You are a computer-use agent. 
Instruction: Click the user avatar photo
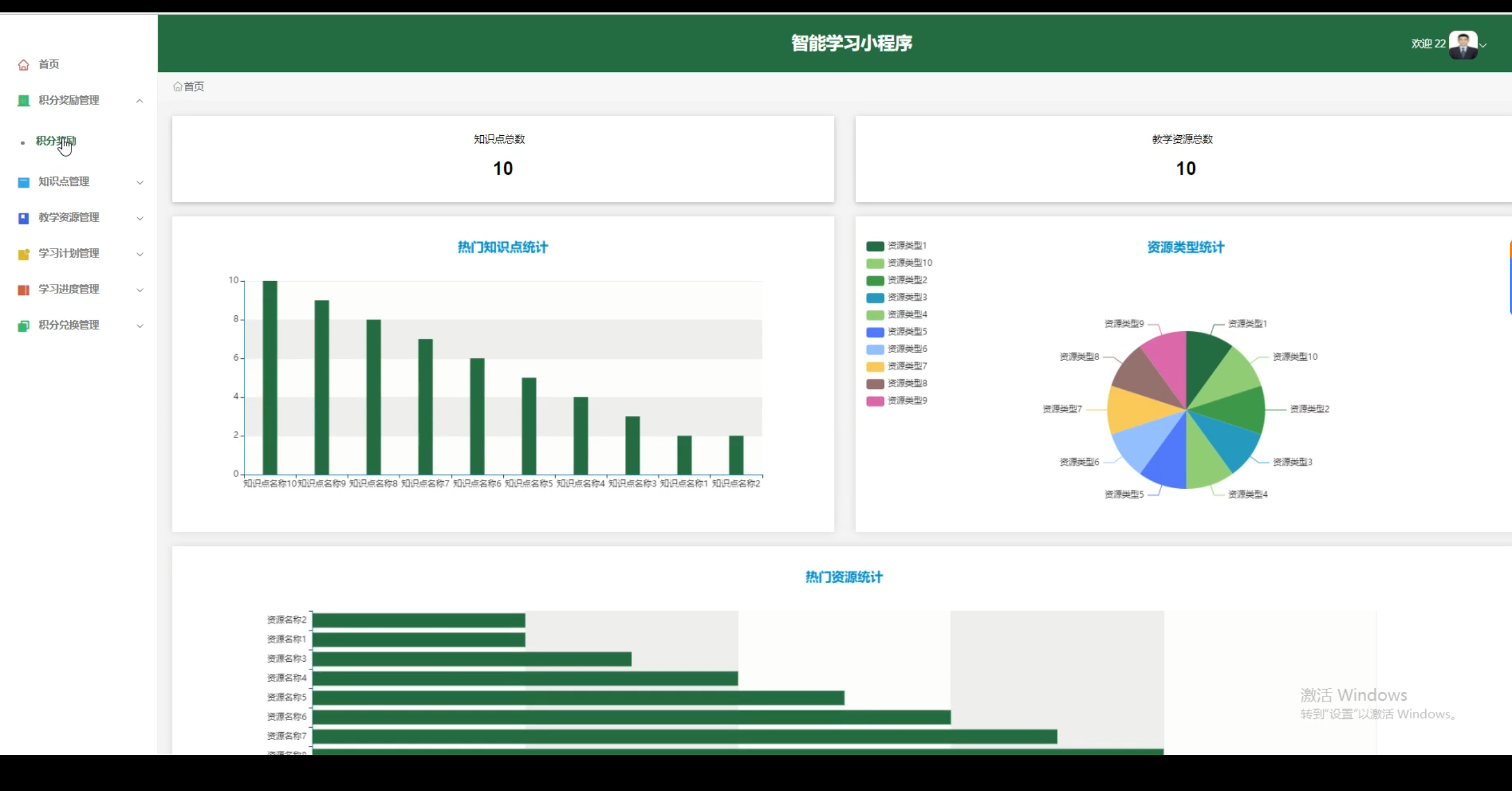[x=1463, y=45]
